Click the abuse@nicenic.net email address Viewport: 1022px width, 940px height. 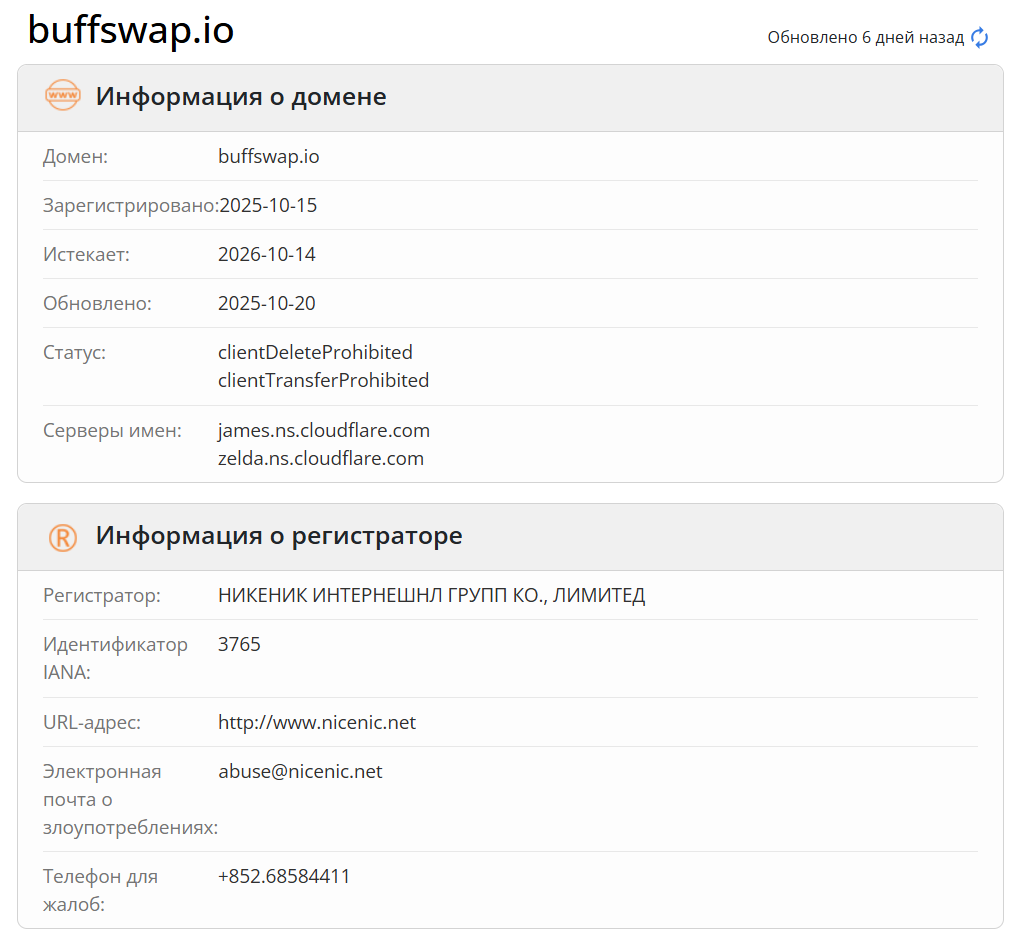(x=300, y=771)
